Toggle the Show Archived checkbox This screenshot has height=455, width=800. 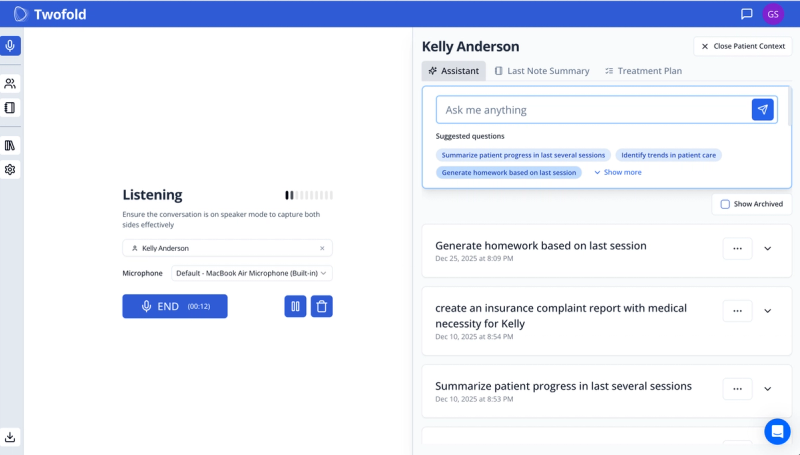point(725,204)
